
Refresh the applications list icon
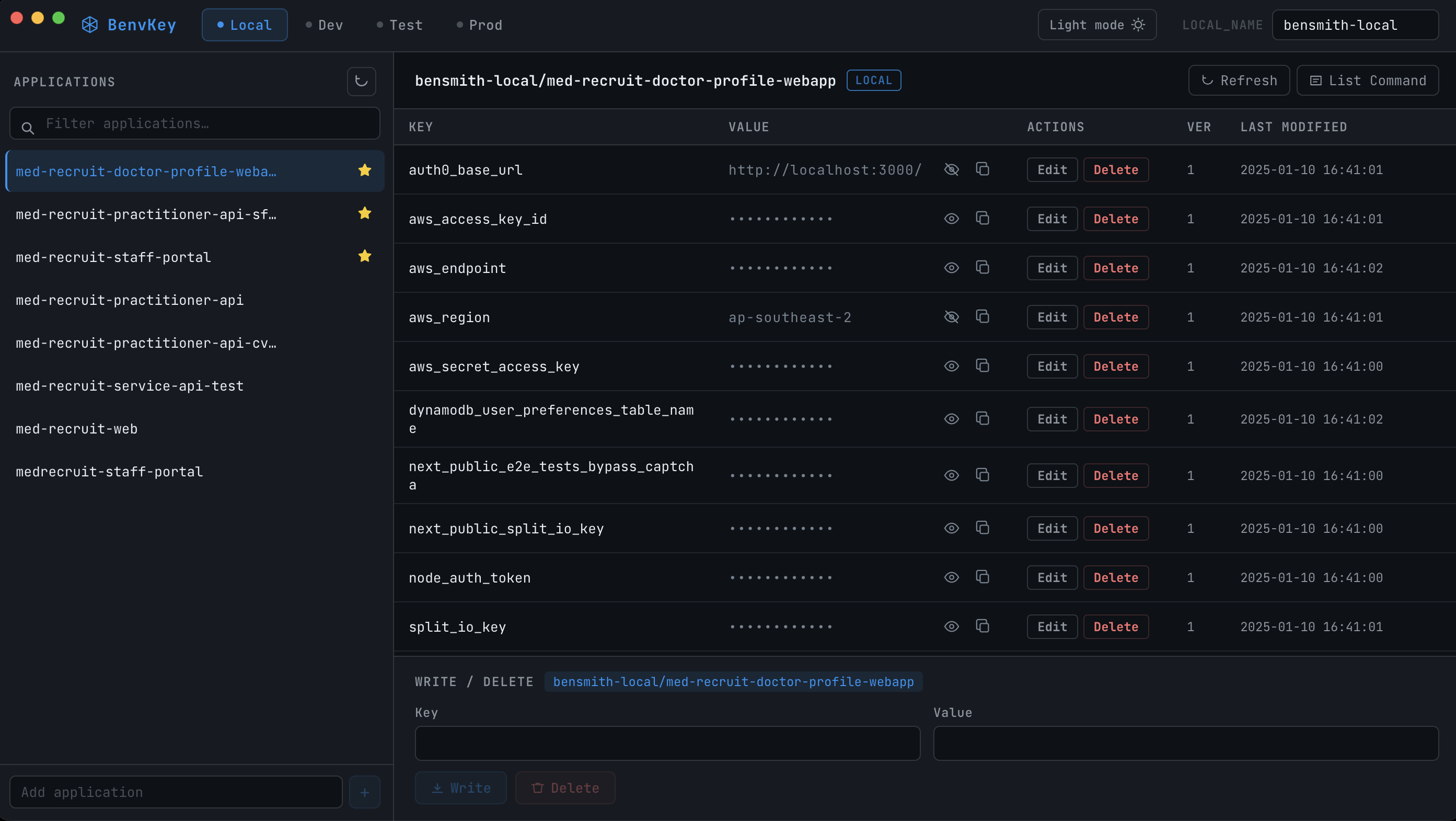361,82
